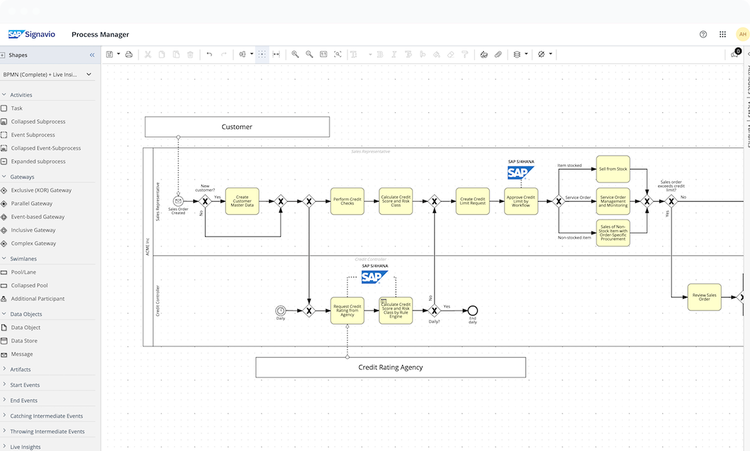Click the database dictionary icon
This screenshot has width=750, height=451.
pyautogui.click(x=517, y=55)
